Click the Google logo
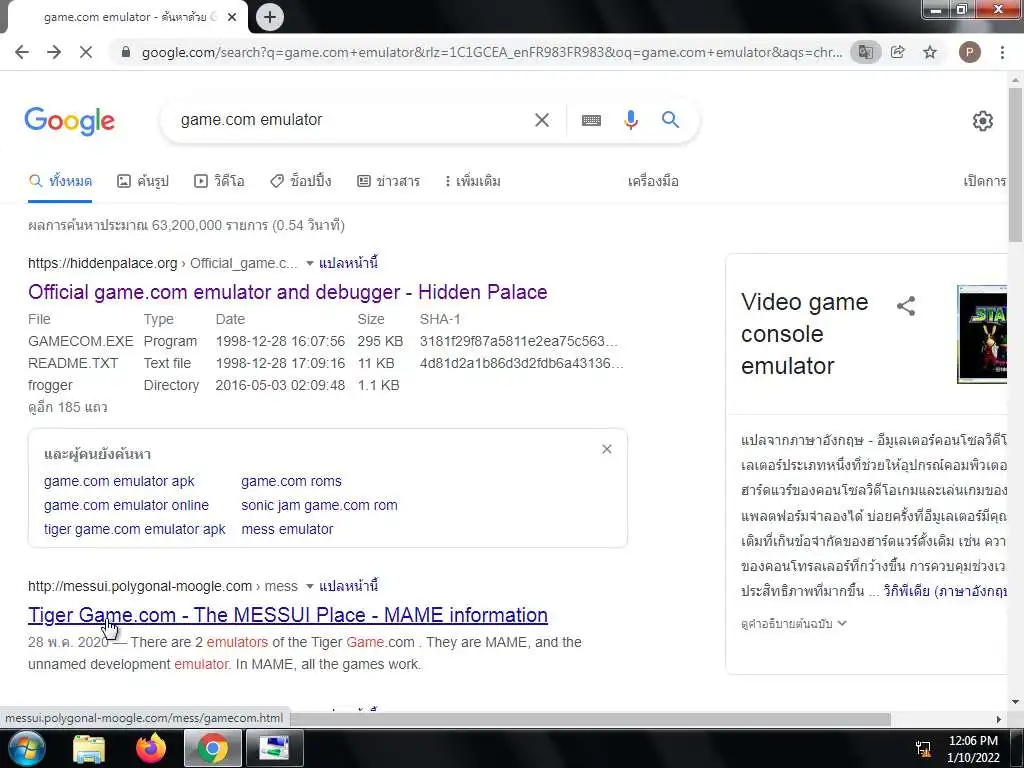1024x768 pixels. click(70, 121)
